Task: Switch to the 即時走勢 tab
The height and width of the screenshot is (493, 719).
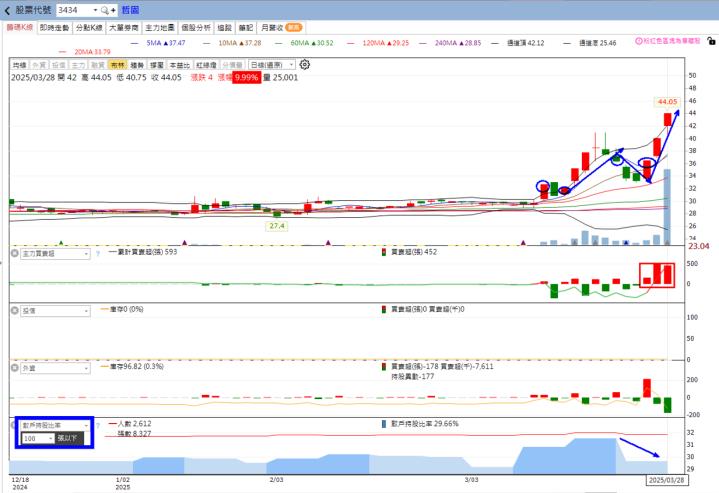Action: coord(54,28)
